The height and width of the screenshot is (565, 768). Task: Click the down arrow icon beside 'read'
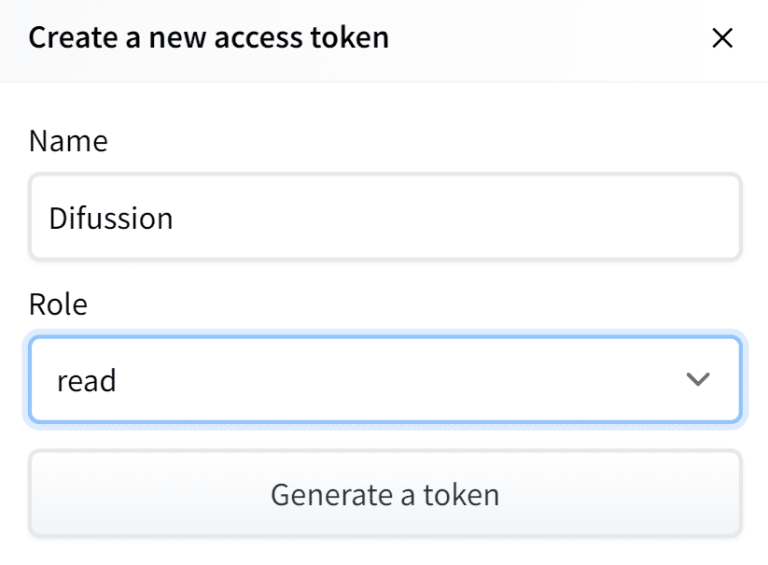click(697, 380)
